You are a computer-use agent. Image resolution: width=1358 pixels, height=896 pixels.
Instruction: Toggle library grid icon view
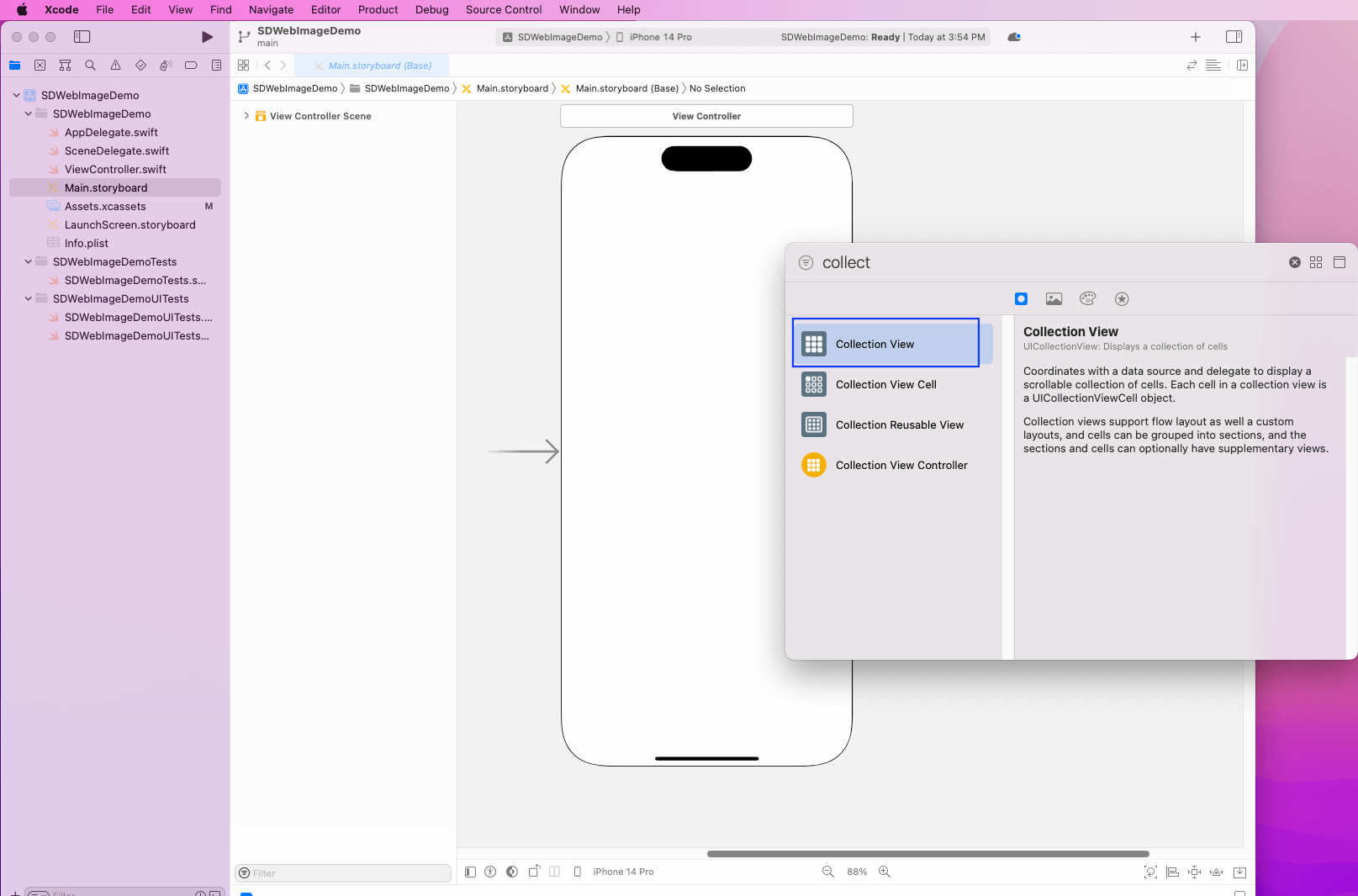tap(1316, 262)
